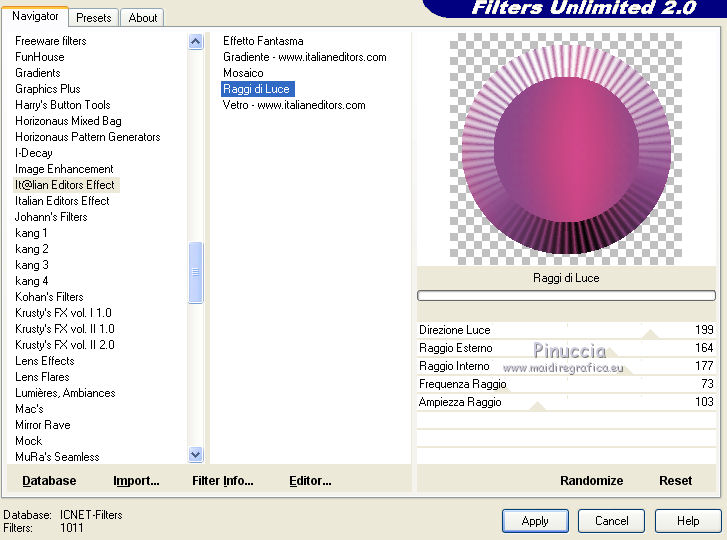Select Harry's Button Tools category
This screenshot has width=727, height=540.
(x=63, y=105)
